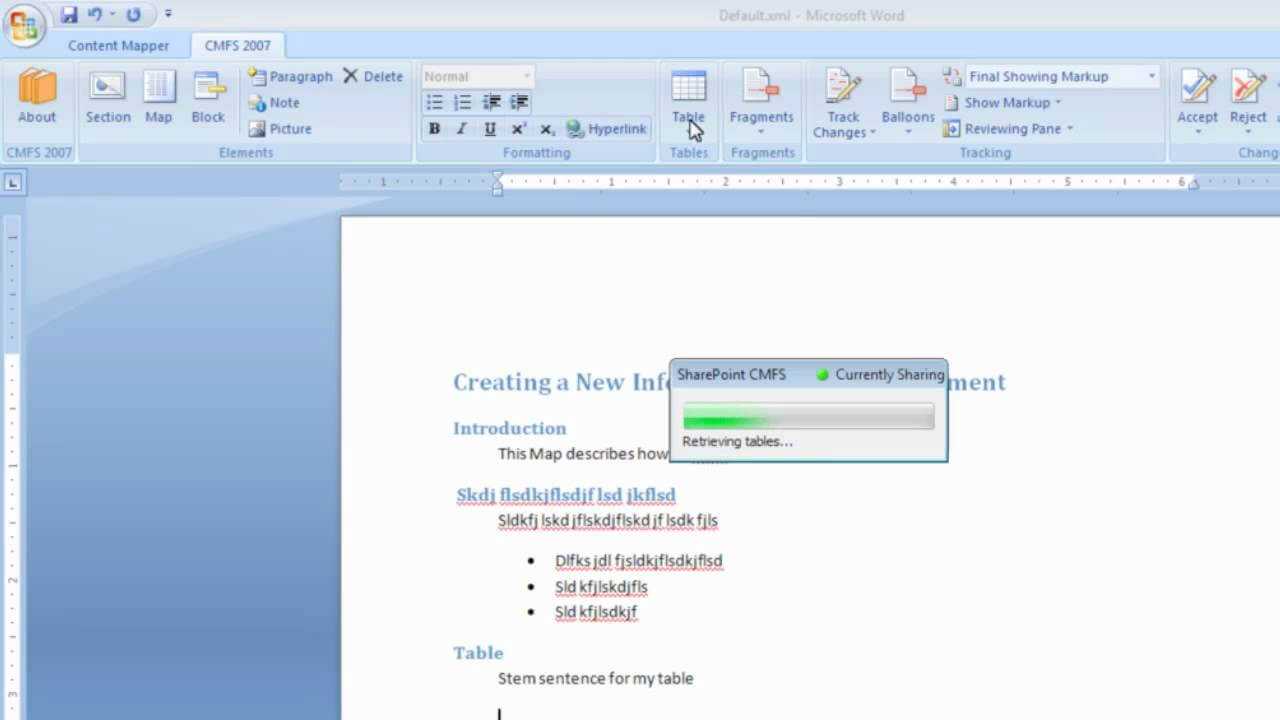Insert a Picture element
The width and height of the screenshot is (1280, 720).
280,128
